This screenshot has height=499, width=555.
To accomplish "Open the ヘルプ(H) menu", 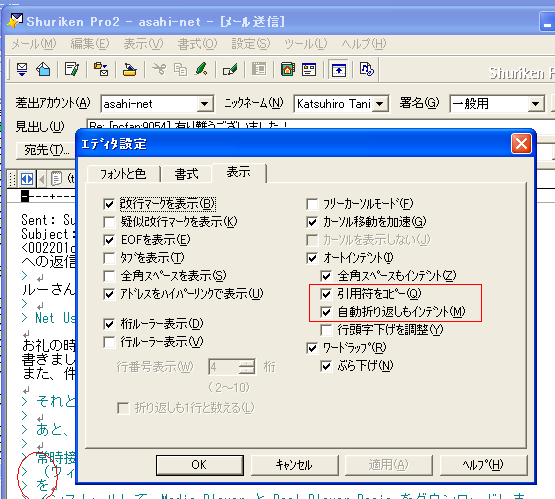I will (x=364, y=44).
